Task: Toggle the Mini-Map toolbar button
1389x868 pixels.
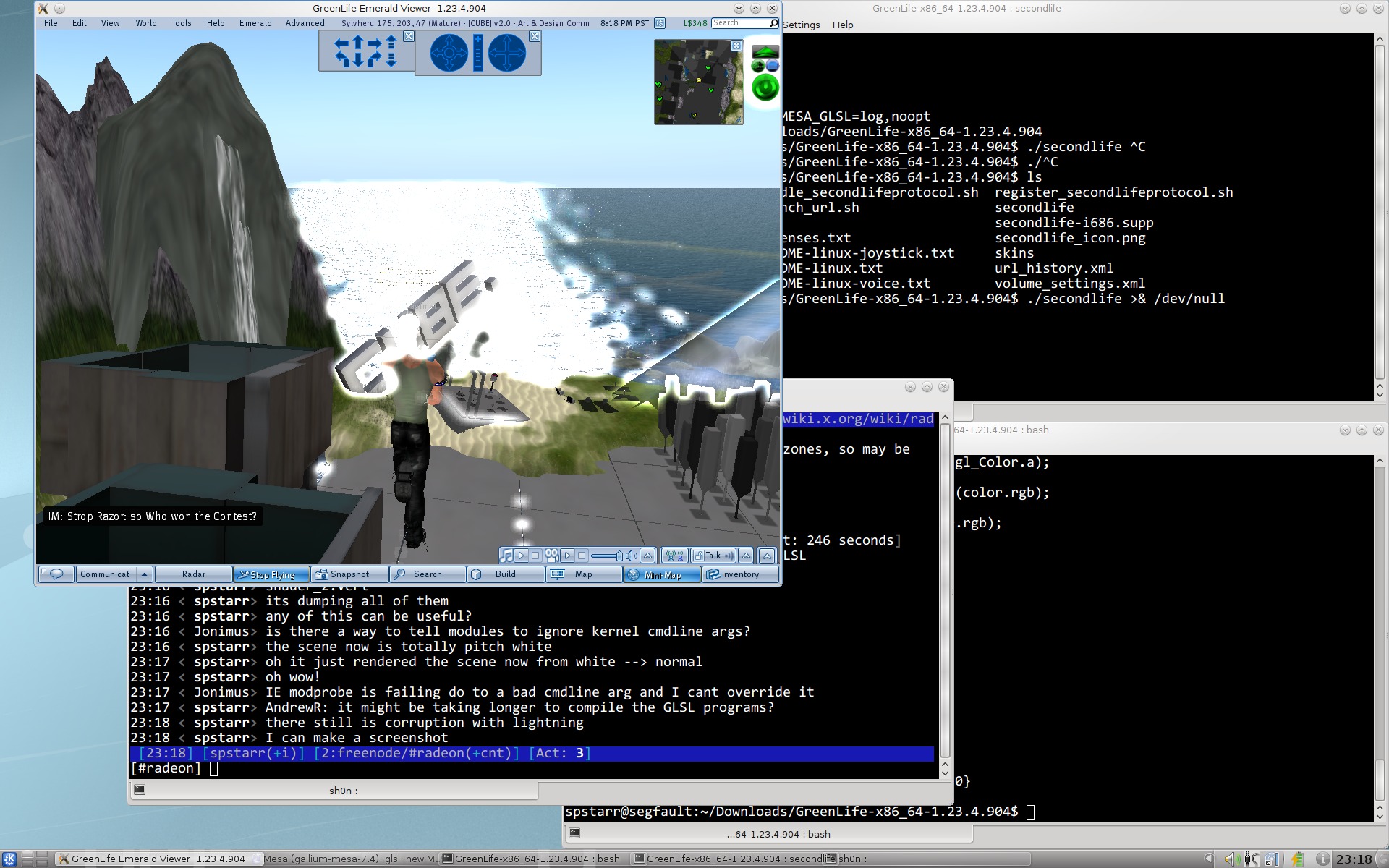Action: pos(663,574)
